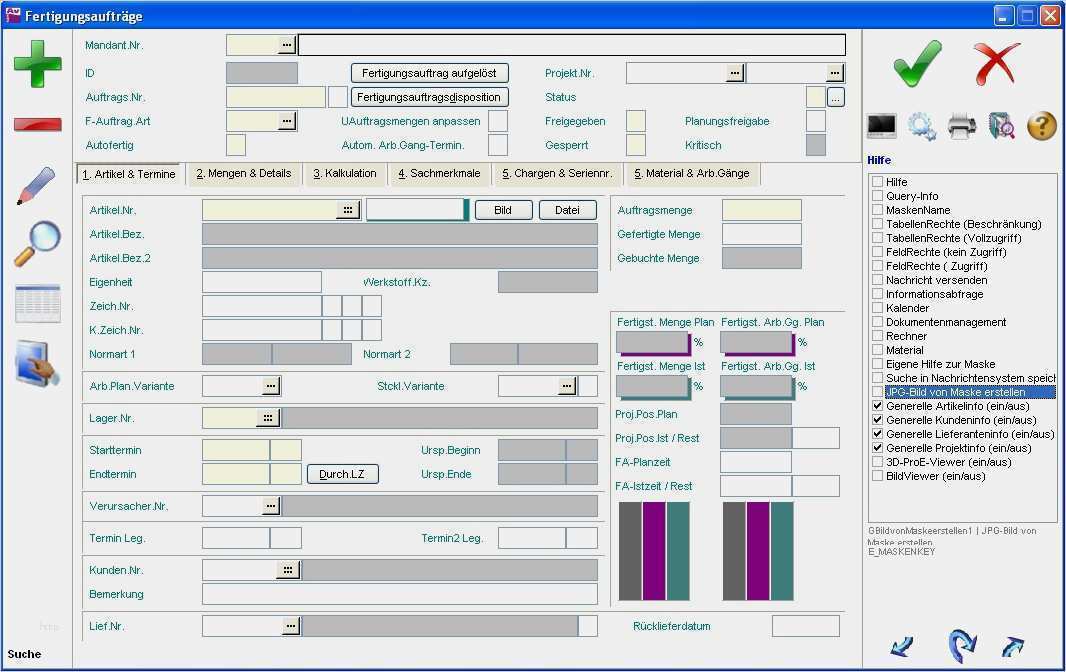Open the Lager.Nr. lookup button
1066x672 pixels.
(267, 418)
